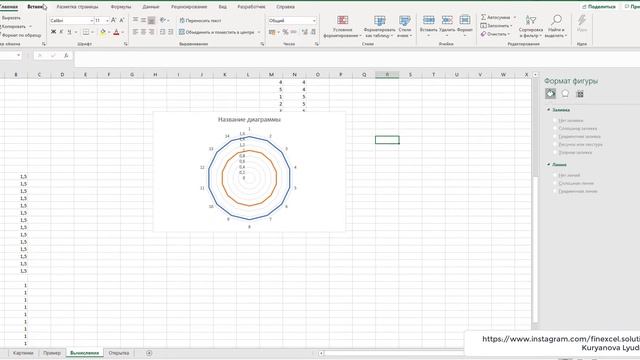Collapse the Линия (Line) section
This screenshot has width=640, height=360.
[x=549, y=164]
